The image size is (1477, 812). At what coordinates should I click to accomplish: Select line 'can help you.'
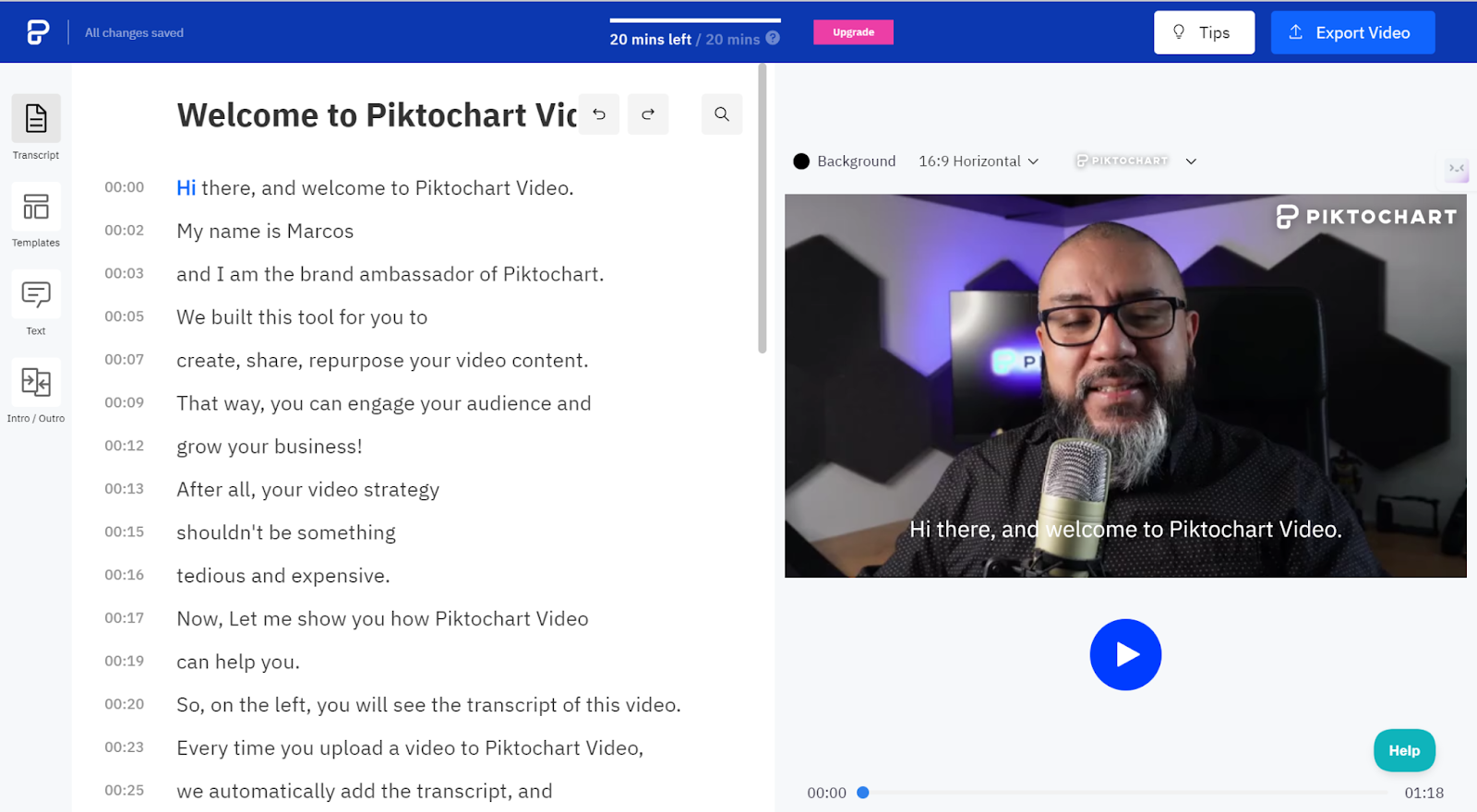click(238, 662)
